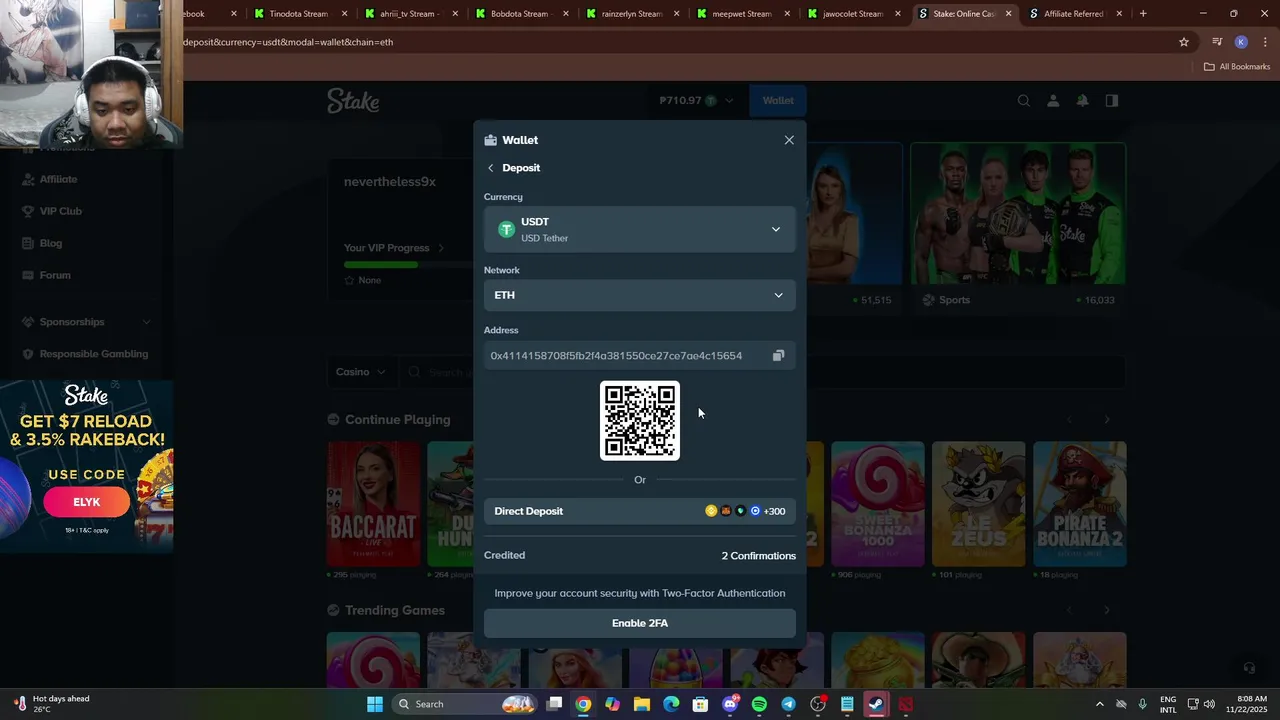
Task: Open the live support headset icon
Action: point(1249,667)
